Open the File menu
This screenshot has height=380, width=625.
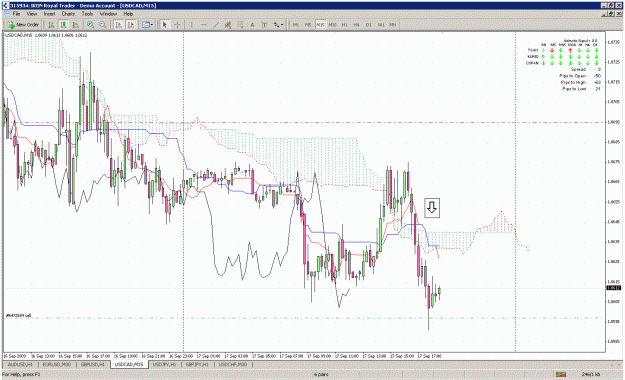pos(16,14)
